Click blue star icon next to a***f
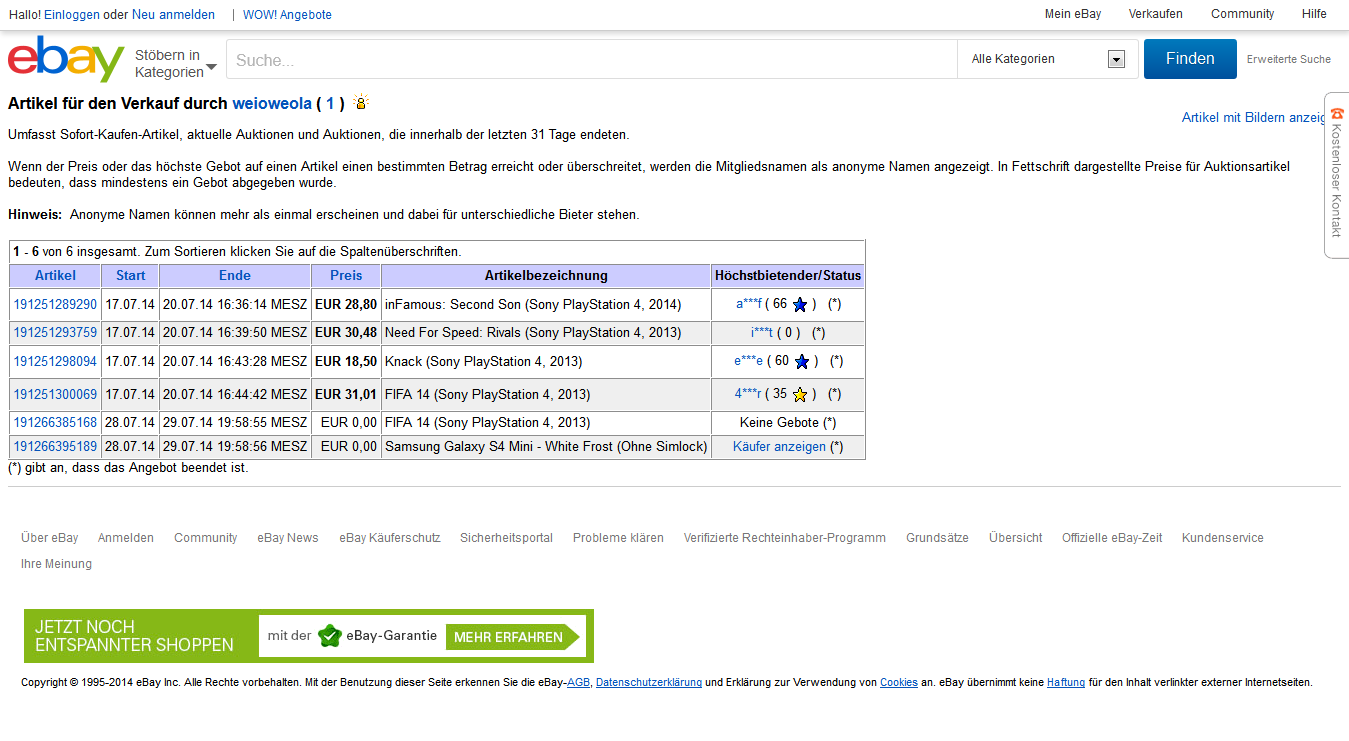This screenshot has width=1349, height=741. 800,305
